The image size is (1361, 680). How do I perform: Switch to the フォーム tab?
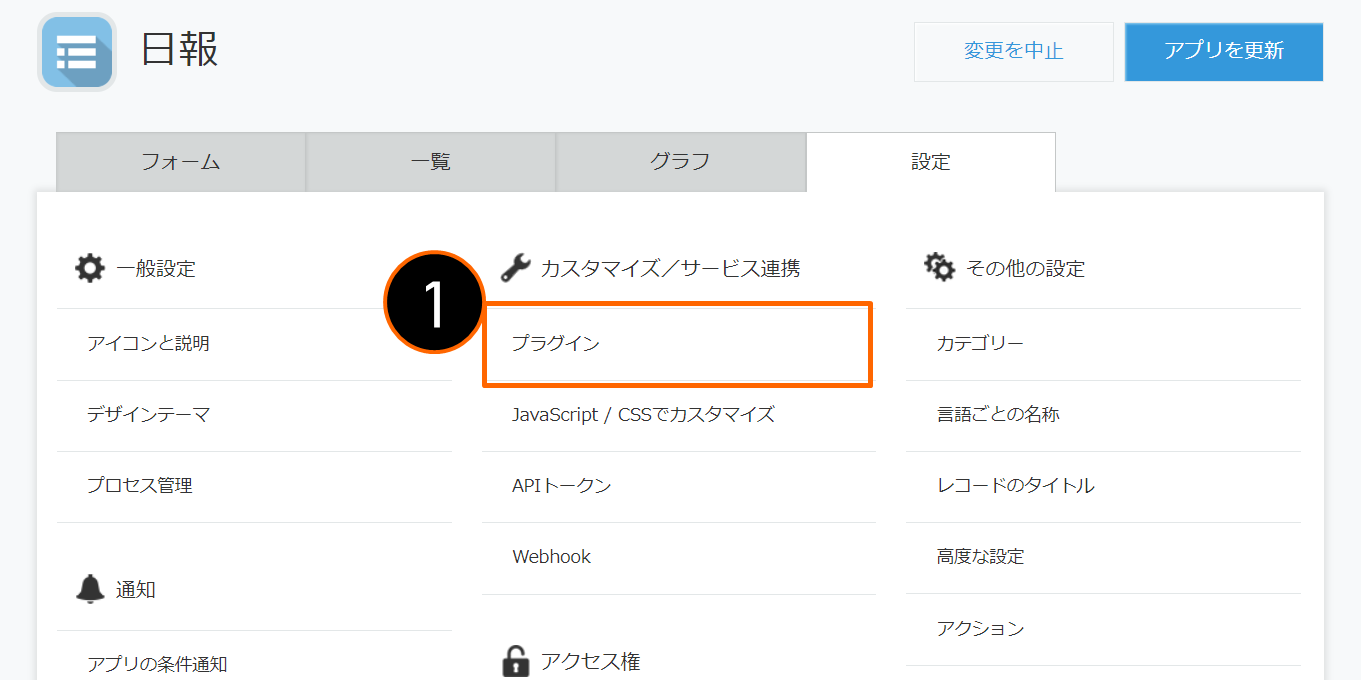pyautogui.click(x=181, y=162)
